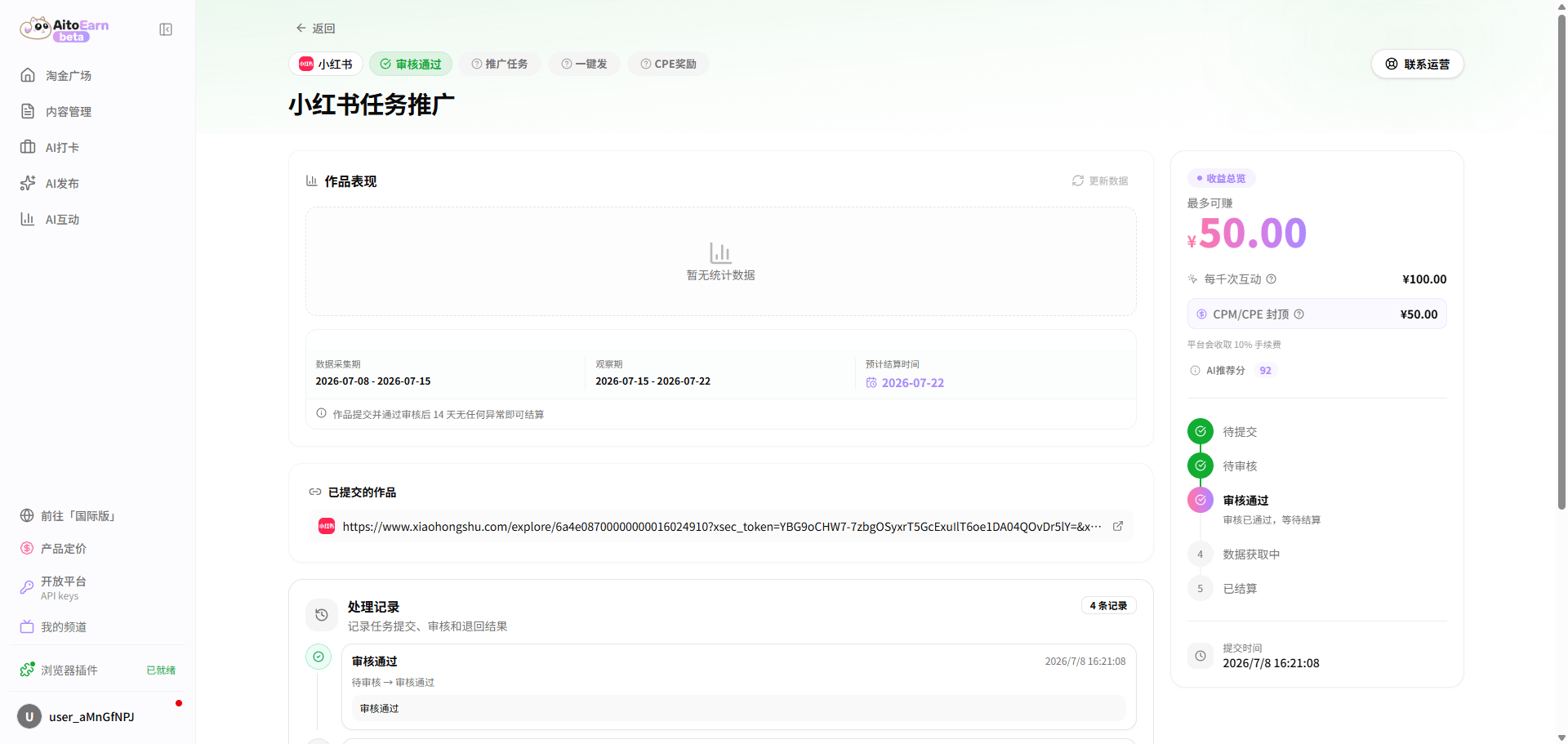Open 产品定价 page

tap(97, 548)
